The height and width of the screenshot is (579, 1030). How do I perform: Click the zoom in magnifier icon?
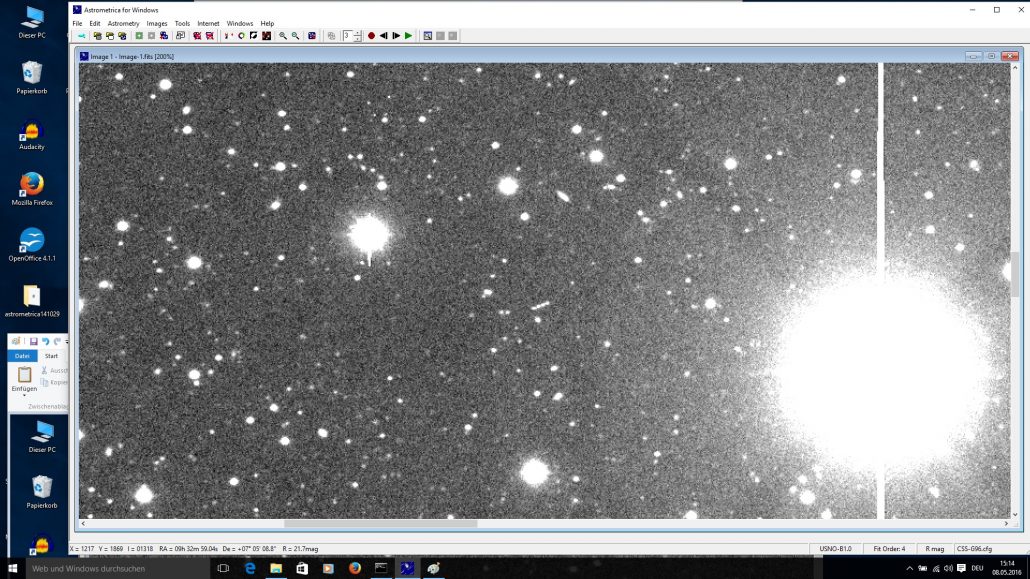(x=283, y=36)
